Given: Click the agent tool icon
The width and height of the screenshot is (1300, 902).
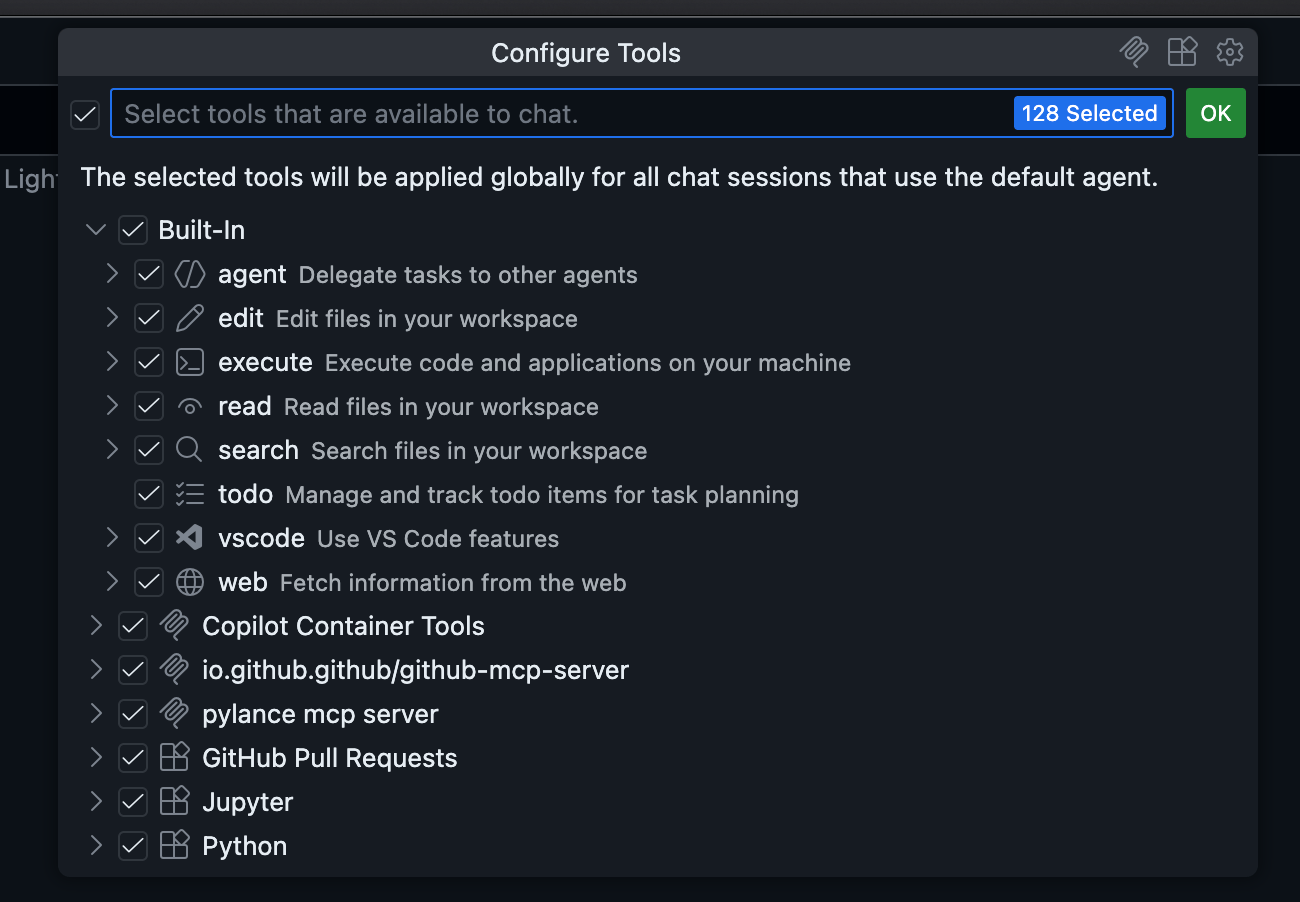Looking at the screenshot, I should click(189, 274).
